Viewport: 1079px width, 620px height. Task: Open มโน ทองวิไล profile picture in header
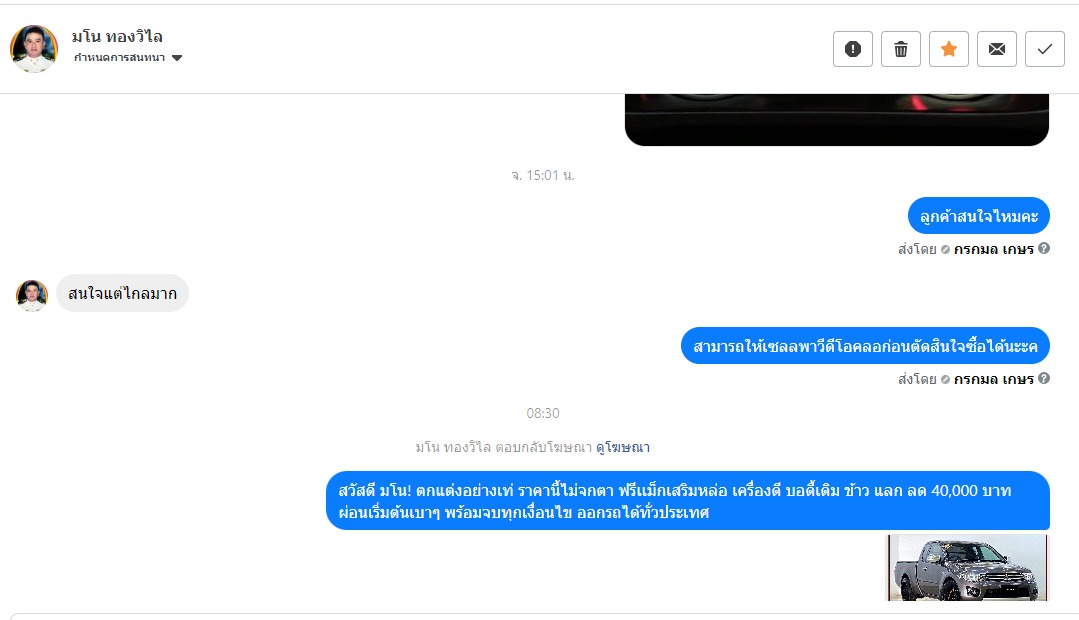(x=34, y=49)
